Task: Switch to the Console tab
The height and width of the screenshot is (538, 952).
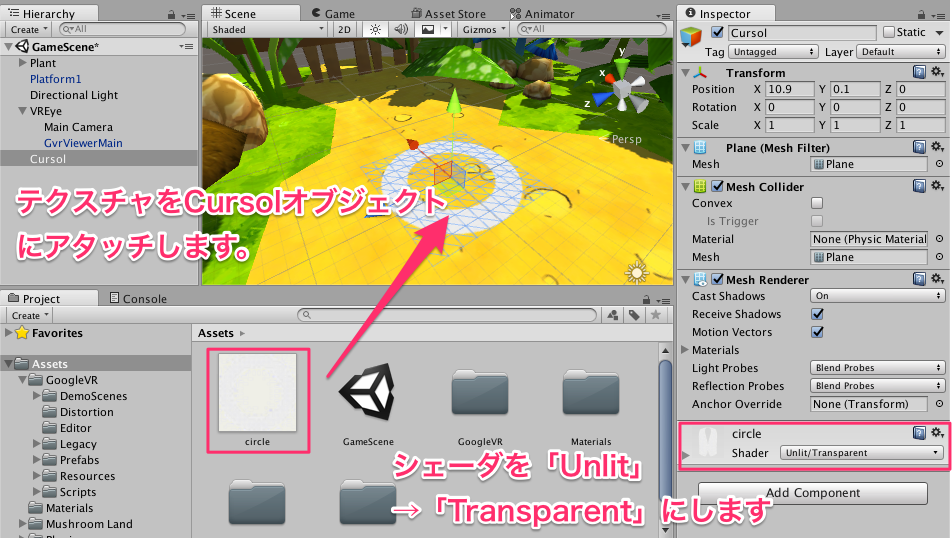Action: coord(138,298)
